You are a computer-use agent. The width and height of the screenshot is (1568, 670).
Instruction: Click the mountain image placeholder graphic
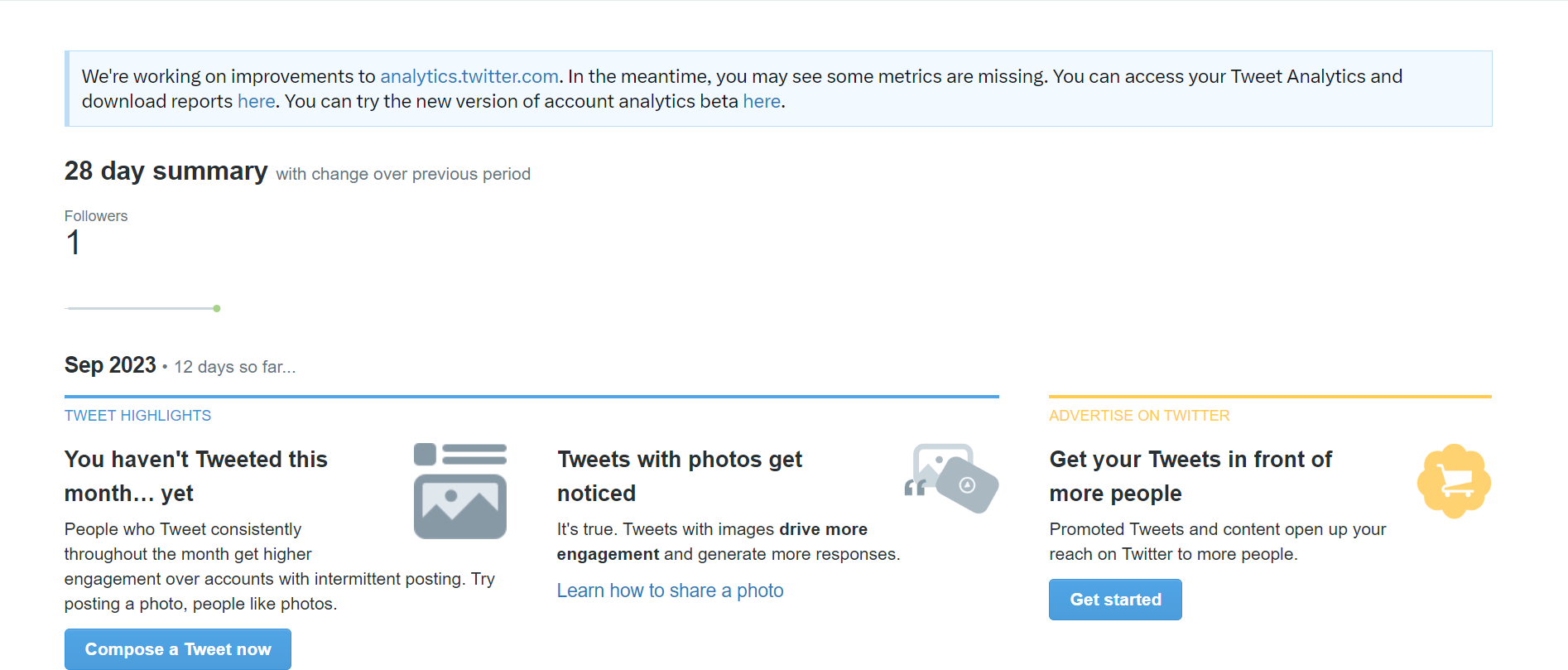[459, 505]
